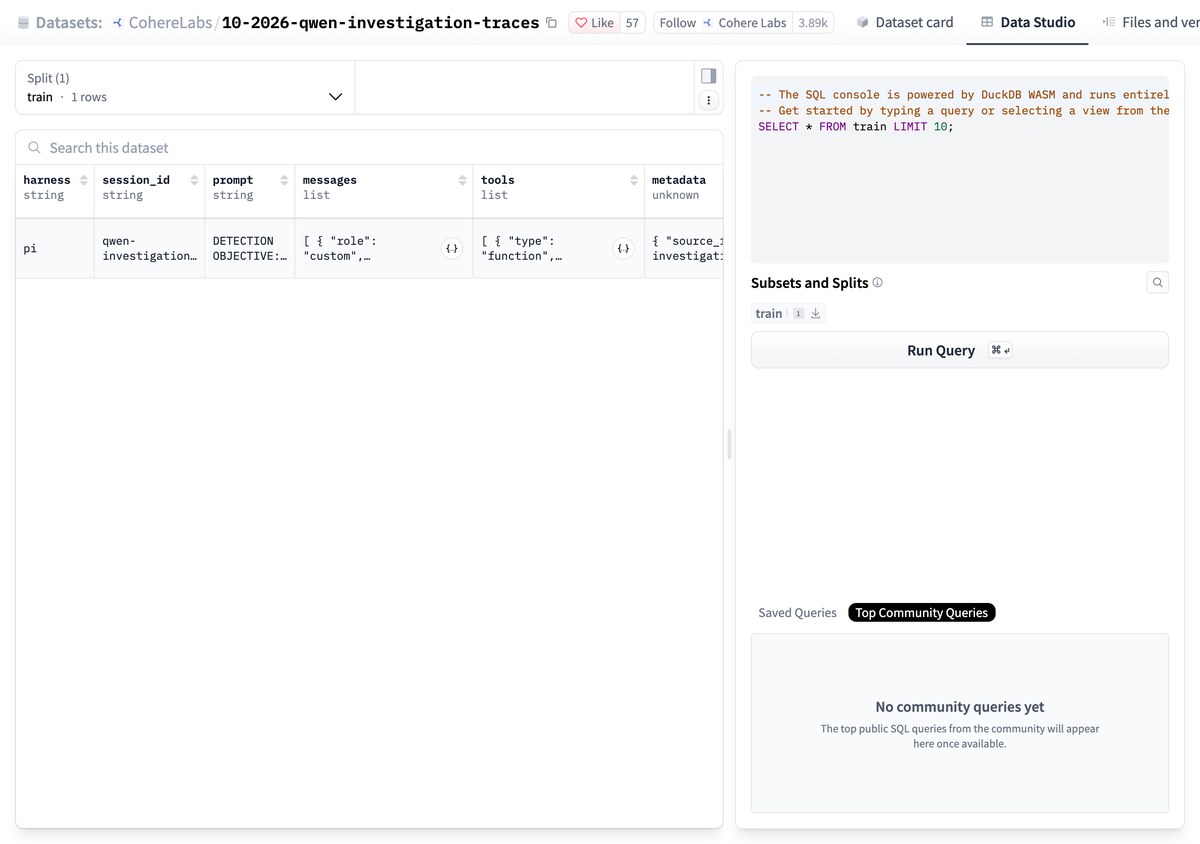Switch to the Data Studio tab

click(1027, 22)
